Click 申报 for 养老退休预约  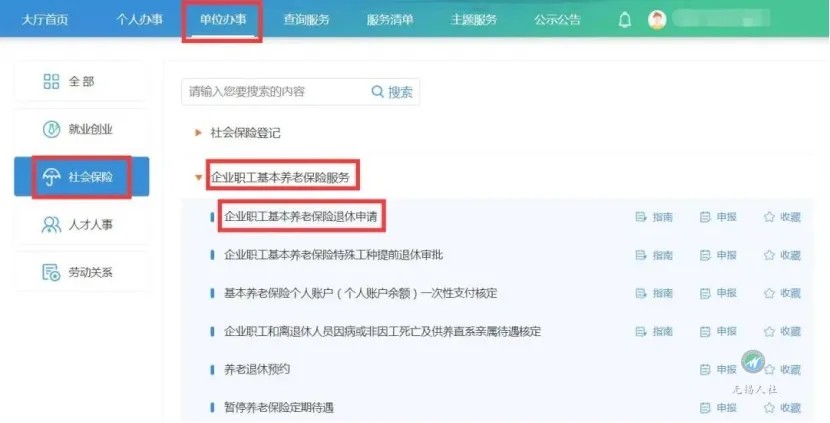[718, 370]
